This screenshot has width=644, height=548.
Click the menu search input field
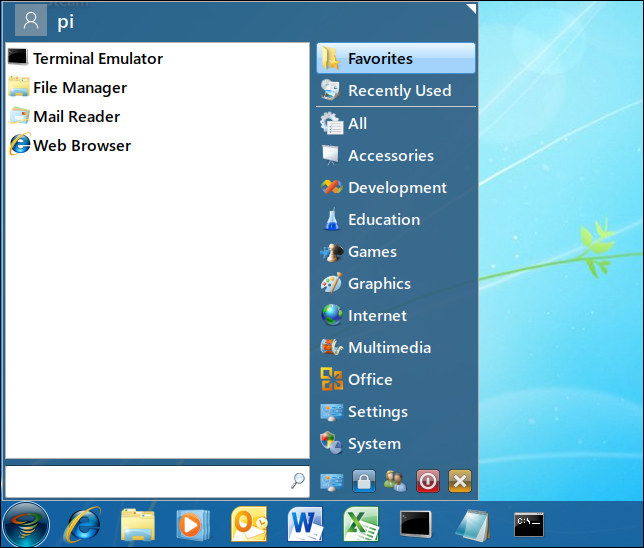pos(148,481)
